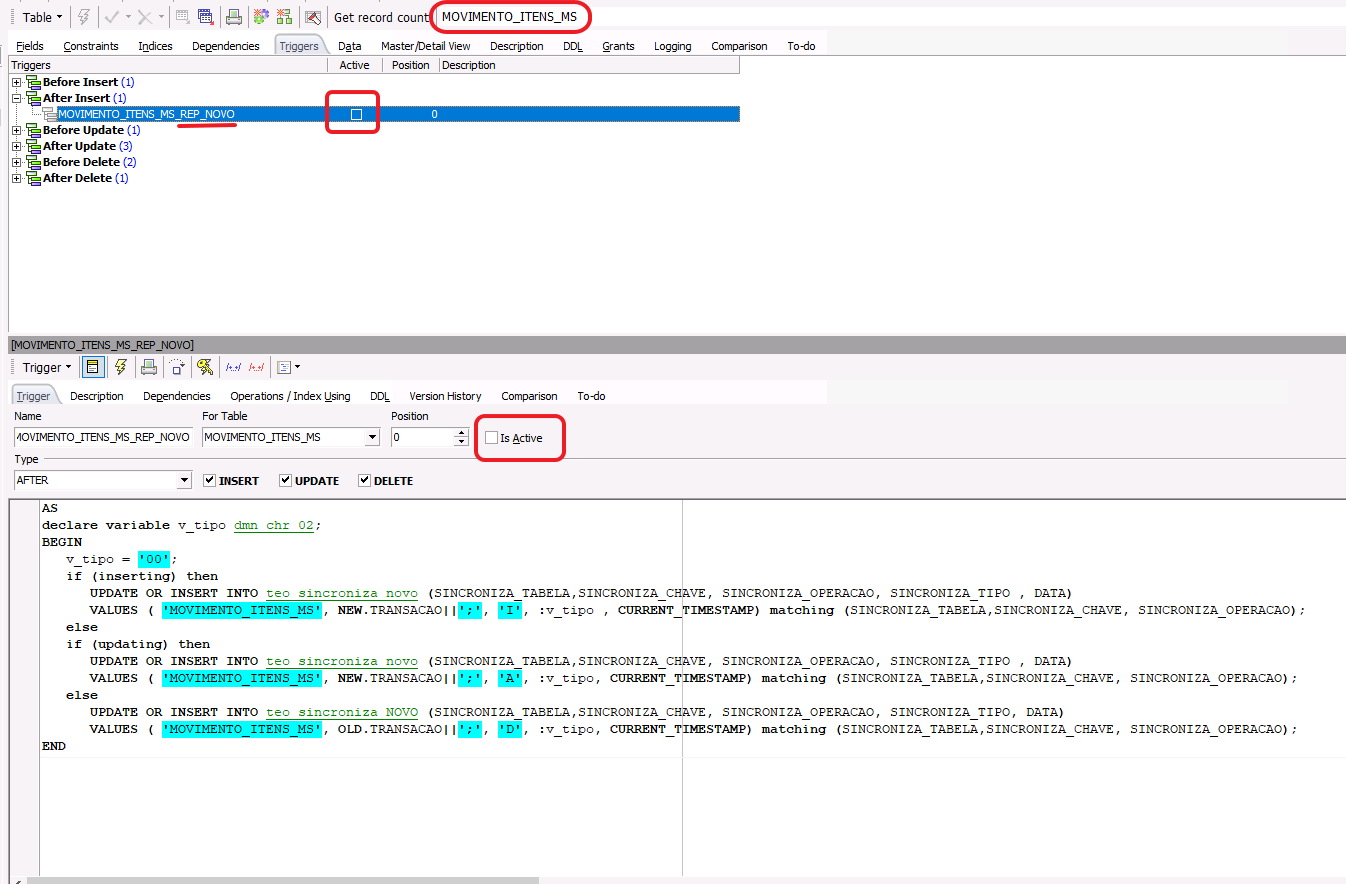Open the Trigger dropdown menu
Screen dimensions: 1346x884
point(47,367)
